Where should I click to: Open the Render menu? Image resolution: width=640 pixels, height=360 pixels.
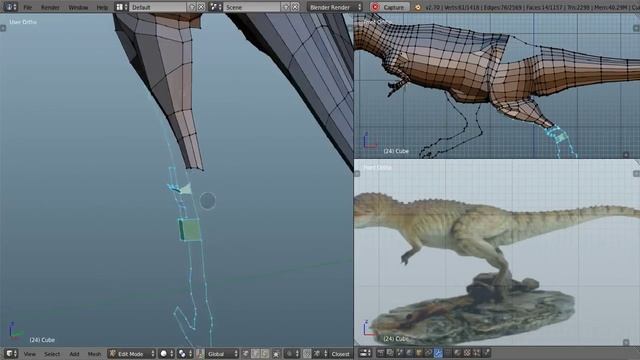click(x=50, y=7)
